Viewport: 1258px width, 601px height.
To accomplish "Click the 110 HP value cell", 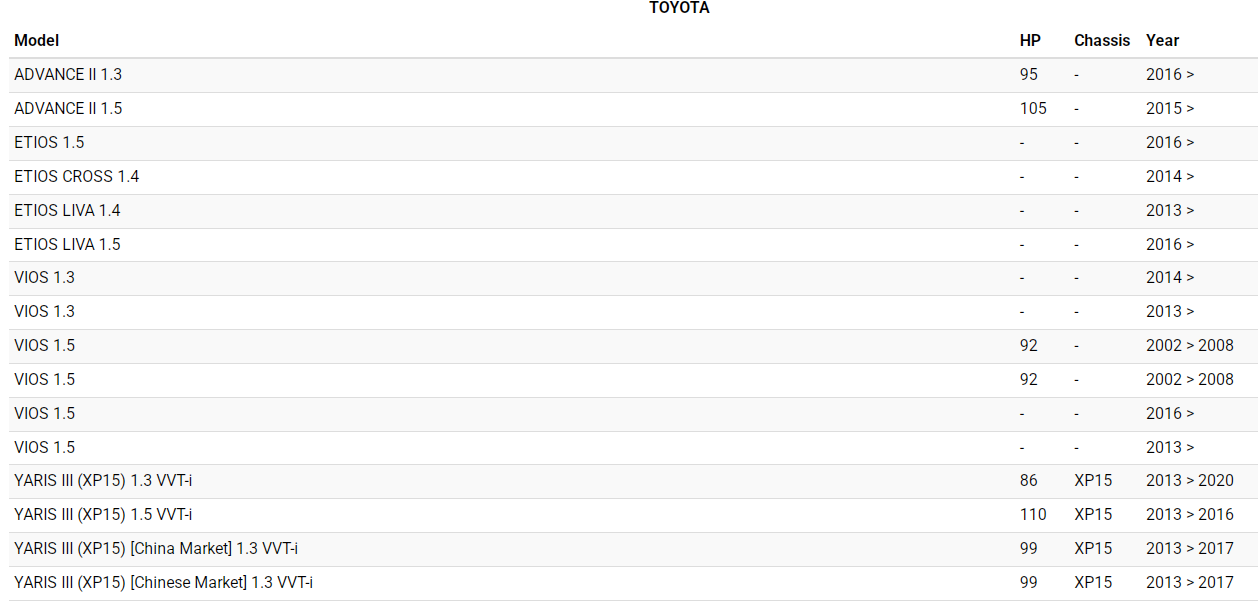I will click(1033, 515).
